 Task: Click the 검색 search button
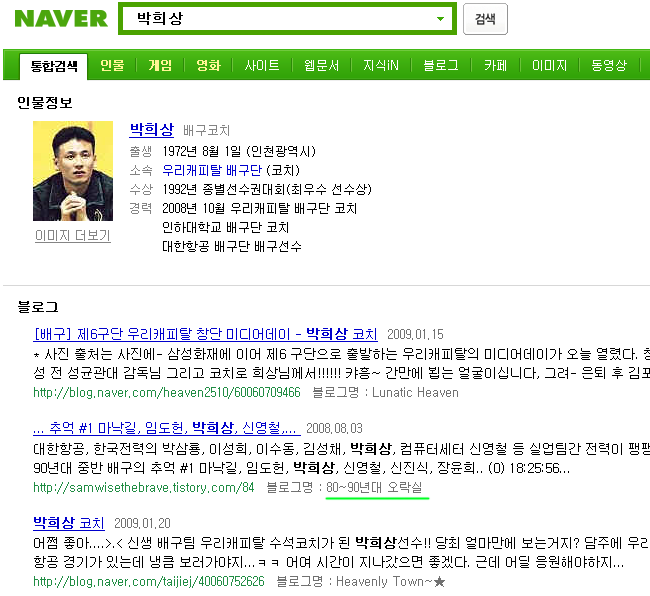point(485,19)
